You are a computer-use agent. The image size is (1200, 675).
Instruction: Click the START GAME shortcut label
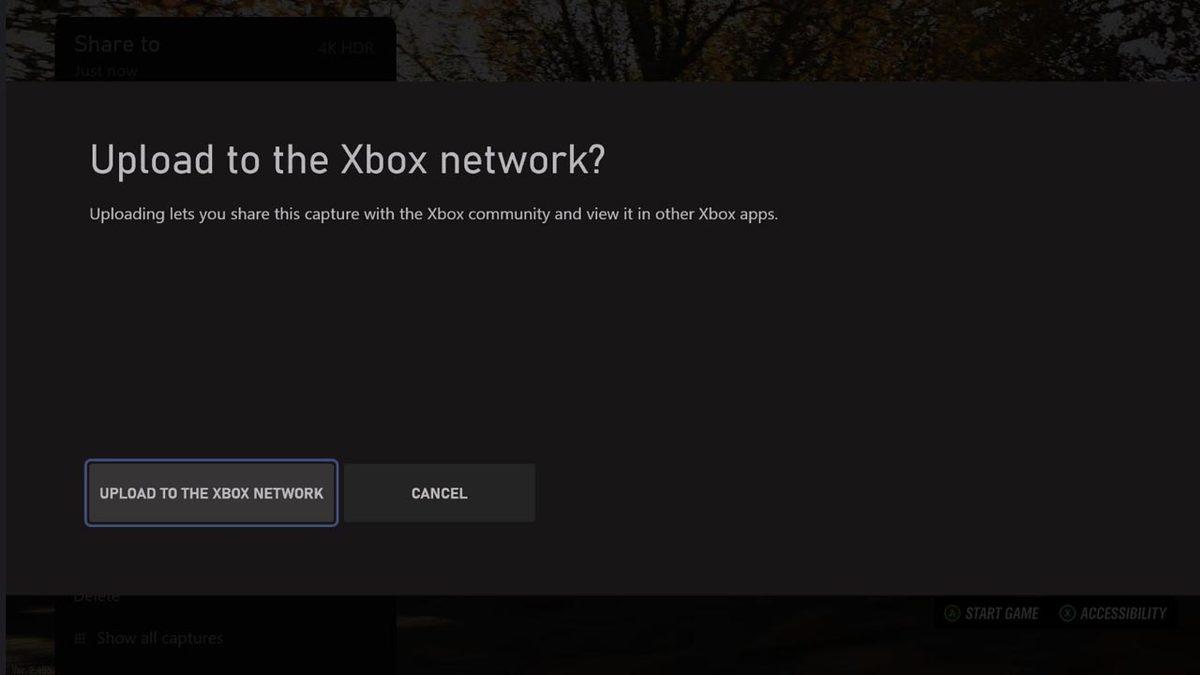tap(998, 613)
